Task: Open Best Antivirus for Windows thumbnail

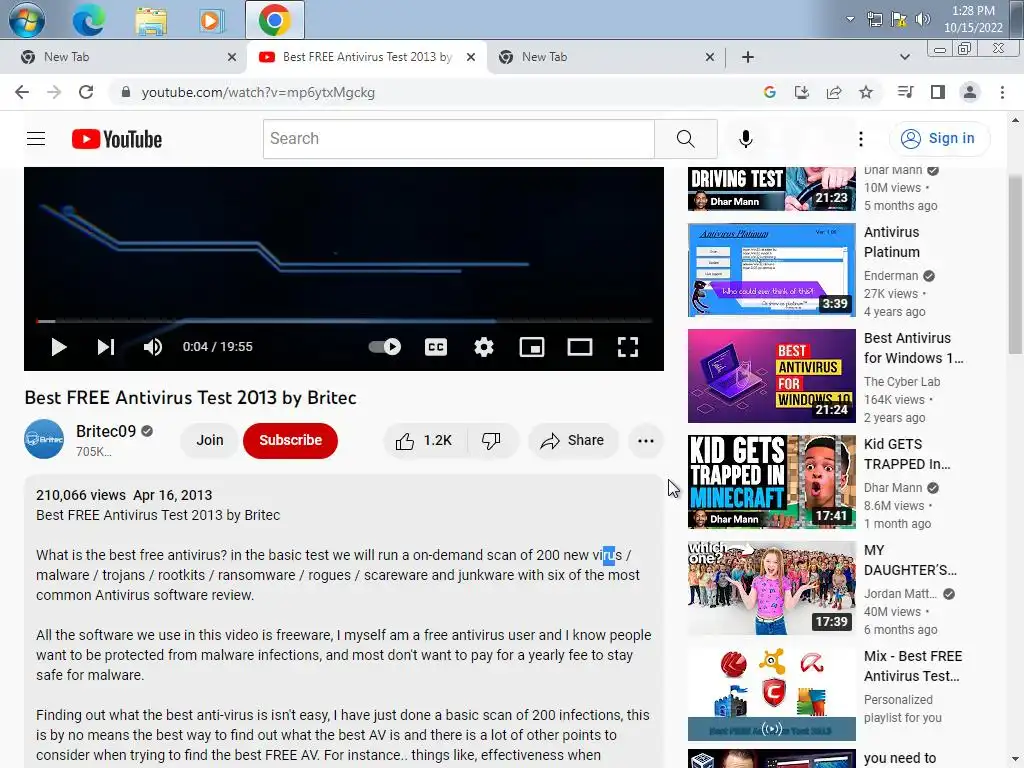Action: point(771,376)
